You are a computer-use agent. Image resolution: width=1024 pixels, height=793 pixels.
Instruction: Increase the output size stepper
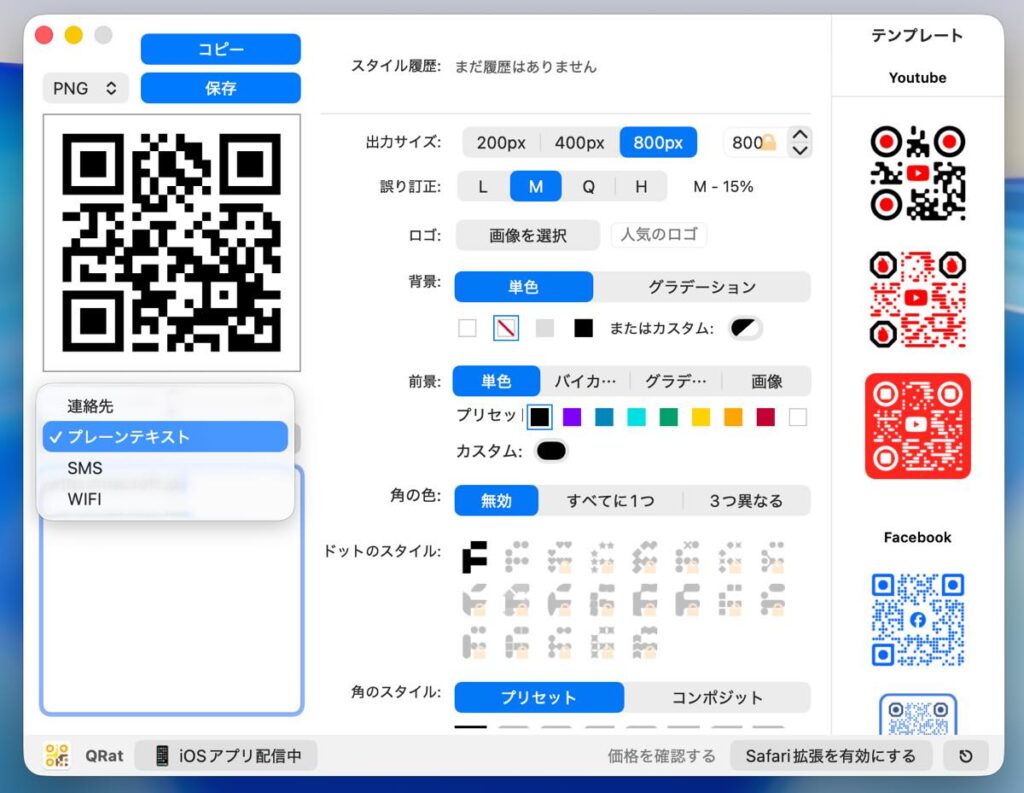coord(800,135)
